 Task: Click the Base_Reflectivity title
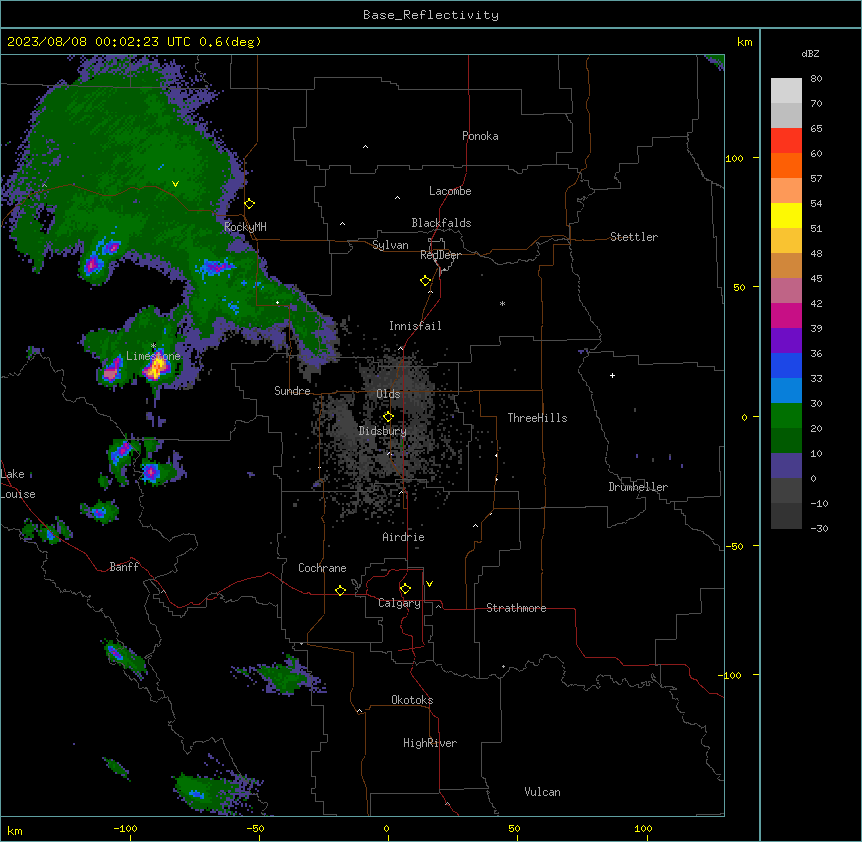tap(431, 15)
